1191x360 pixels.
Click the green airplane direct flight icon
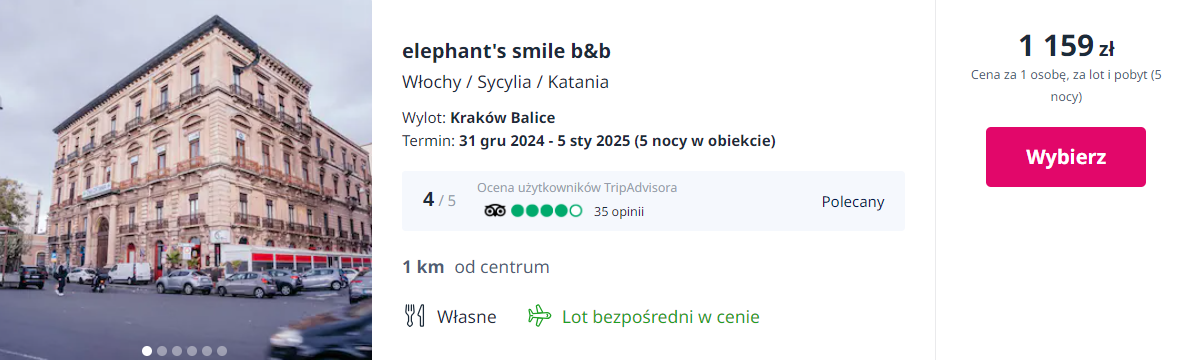539,316
